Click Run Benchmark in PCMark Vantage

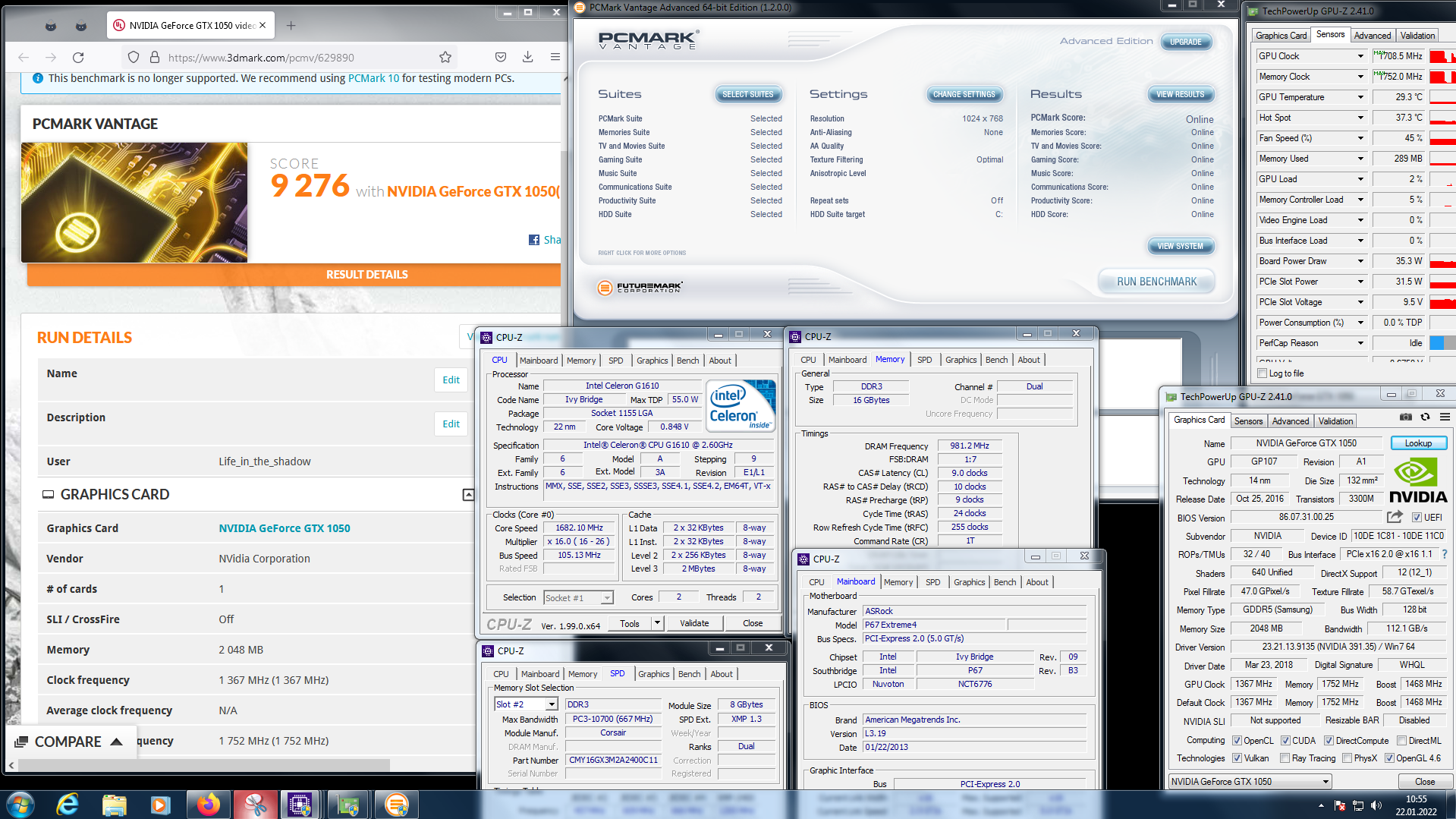1156,282
